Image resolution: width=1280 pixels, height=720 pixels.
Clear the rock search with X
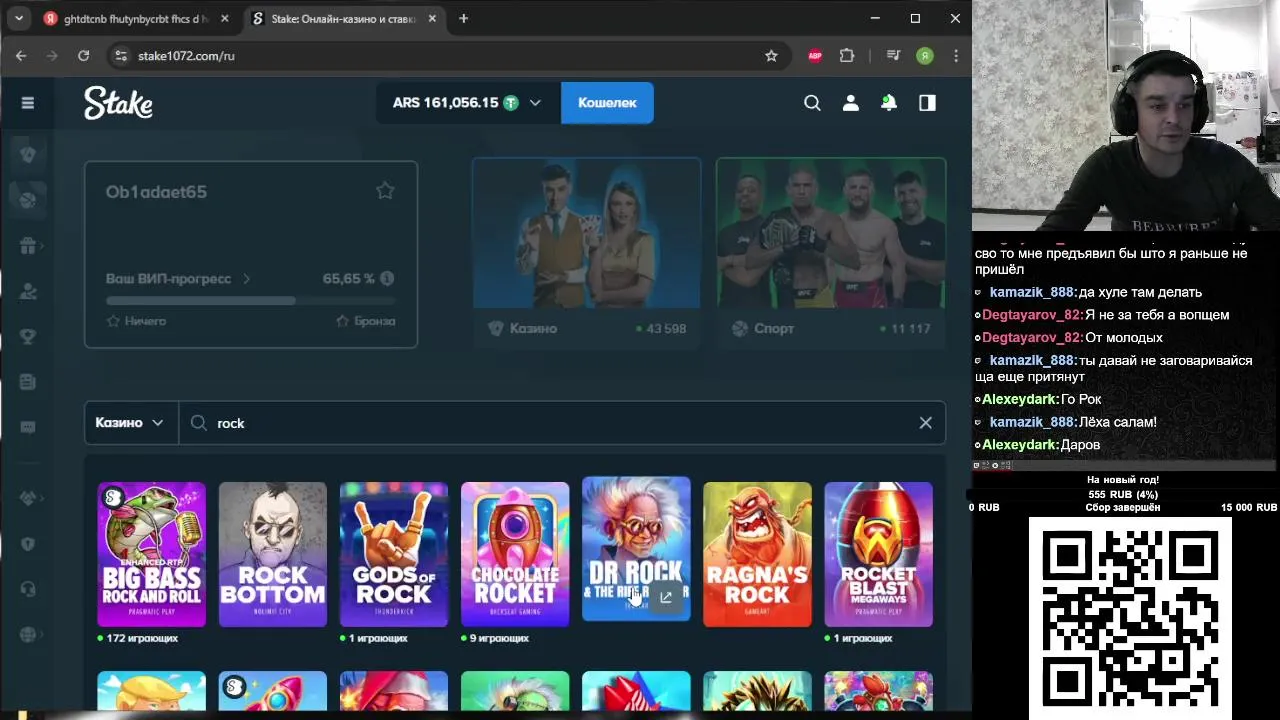[x=925, y=423]
